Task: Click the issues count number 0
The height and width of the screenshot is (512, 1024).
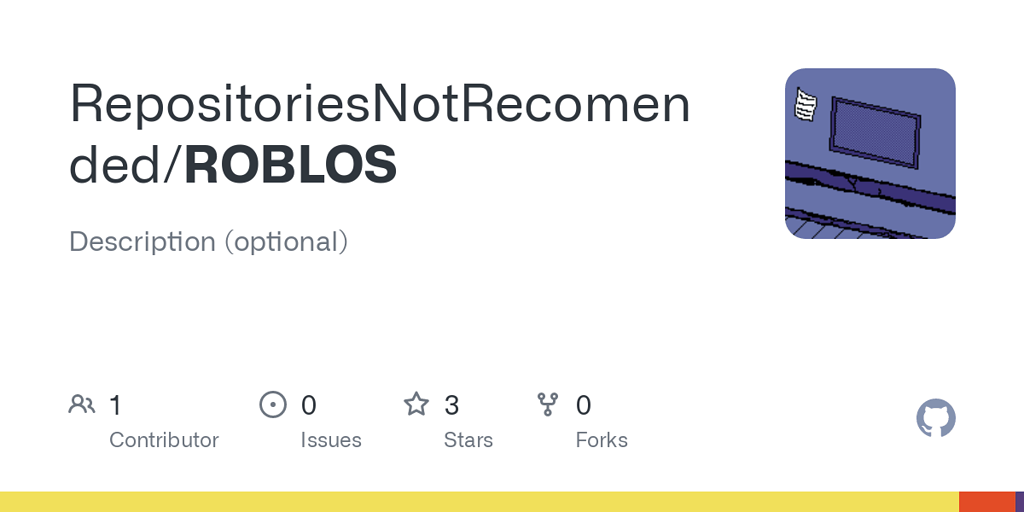Action: 309,405
